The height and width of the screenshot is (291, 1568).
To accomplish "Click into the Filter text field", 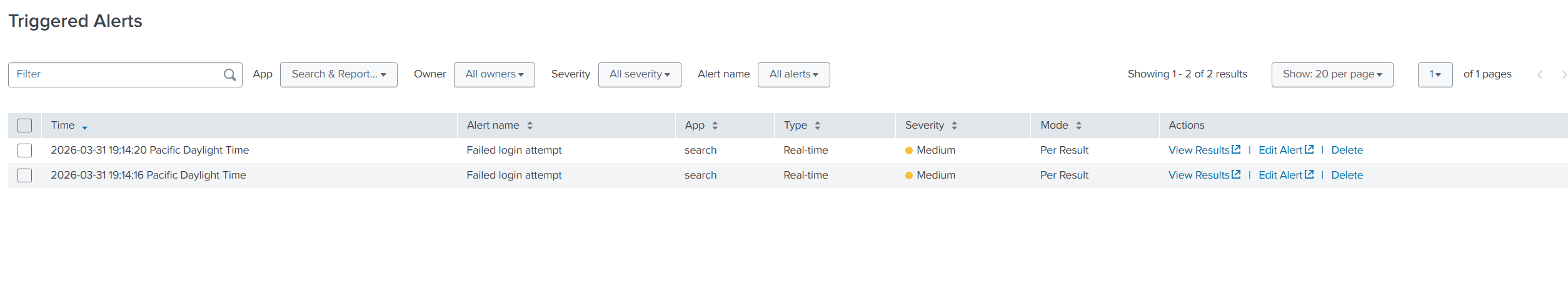I will click(x=116, y=75).
